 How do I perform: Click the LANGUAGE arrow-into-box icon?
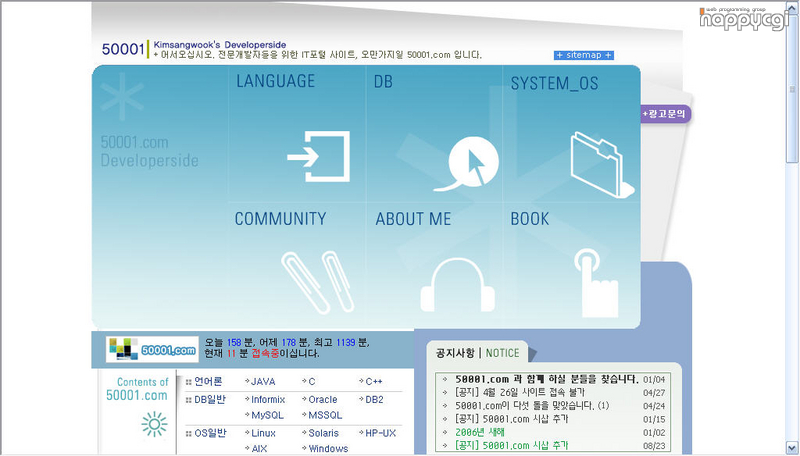pyautogui.click(x=318, y=157)
